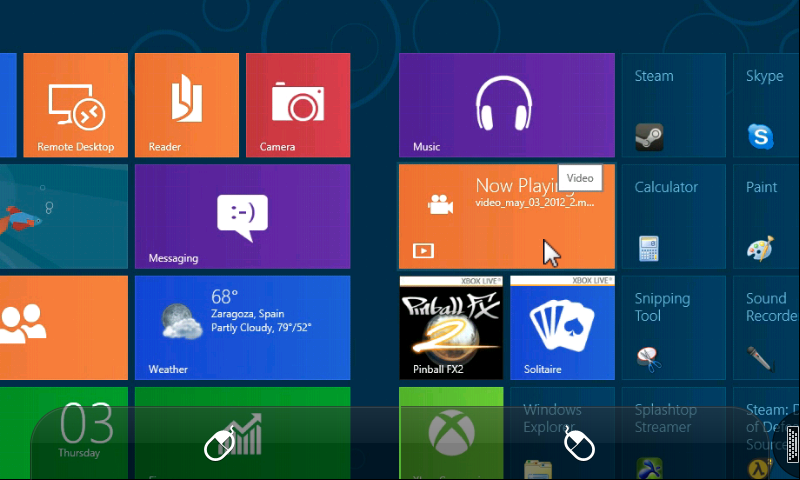800x480 pixels.
Task: Show the on-screen keyboard overlay button
Action: (x=792, y=445)
